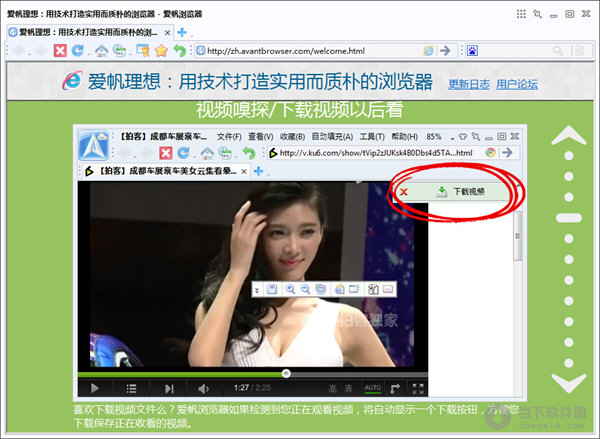Click the main toolbar's new window globe icon
600x439 pixels.
[119, 51]
